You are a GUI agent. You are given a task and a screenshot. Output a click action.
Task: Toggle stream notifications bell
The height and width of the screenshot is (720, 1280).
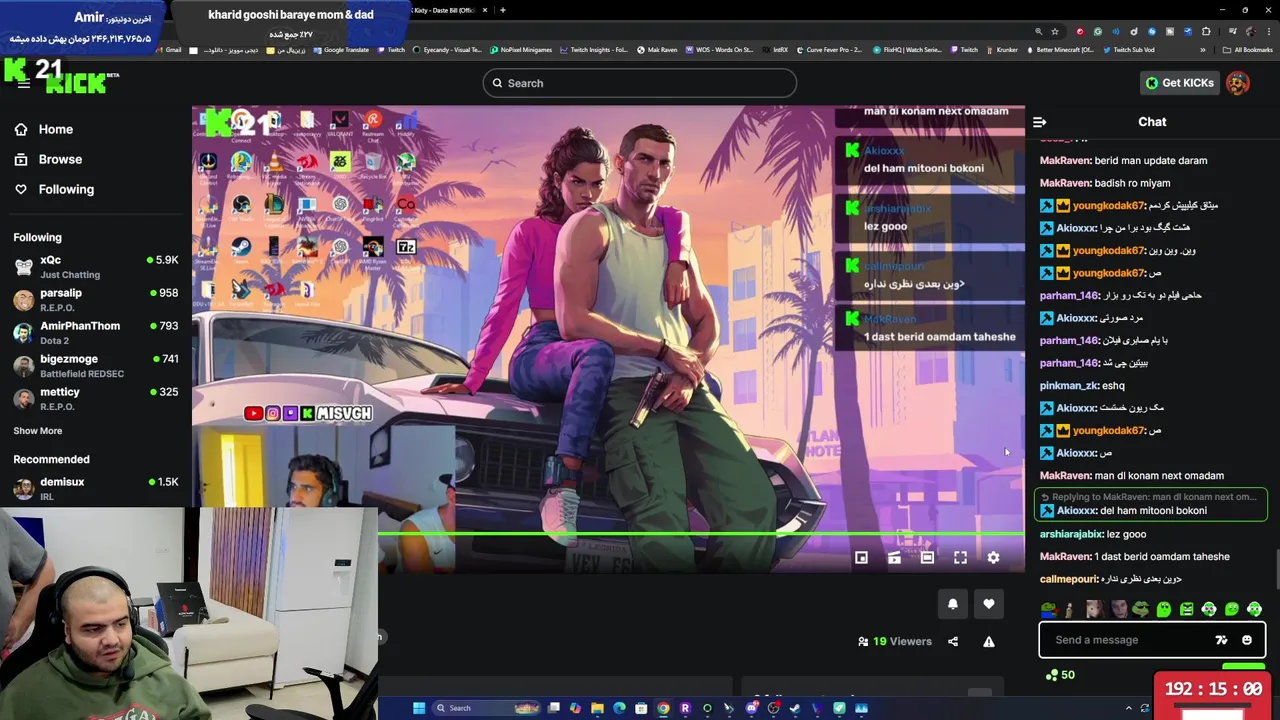click(x=952, y=604)
